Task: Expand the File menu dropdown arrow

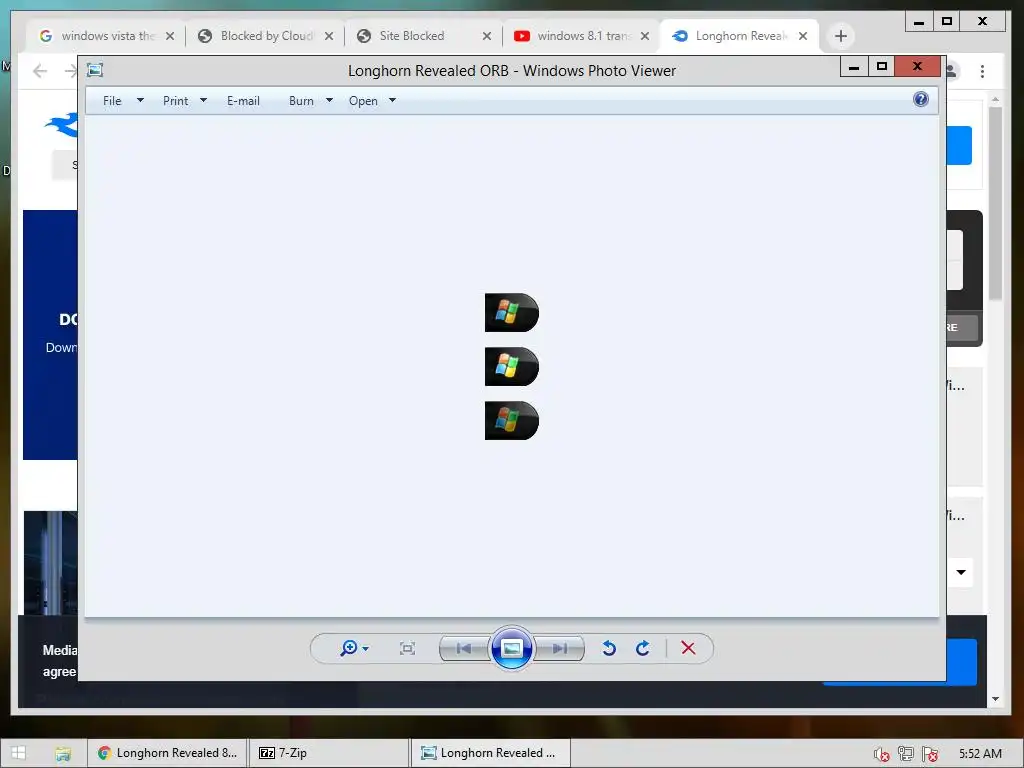Action: click(x=140, y=101)
